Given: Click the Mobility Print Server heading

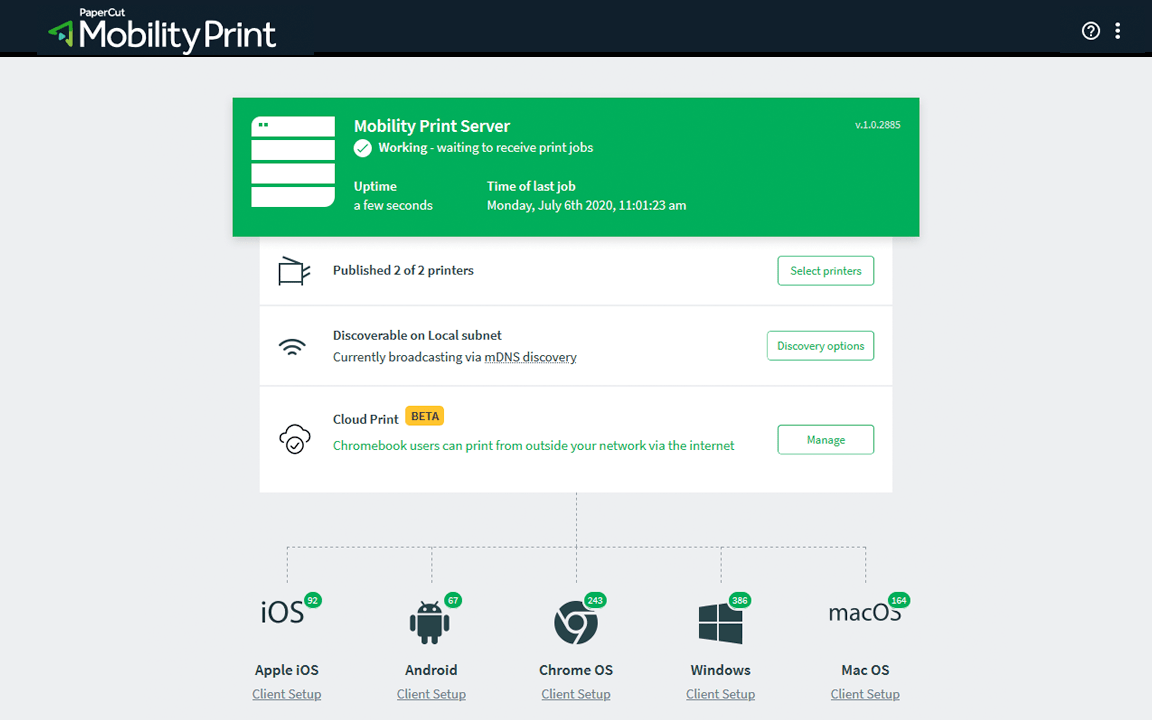Looking at the screenshot, I should (432, 126).
